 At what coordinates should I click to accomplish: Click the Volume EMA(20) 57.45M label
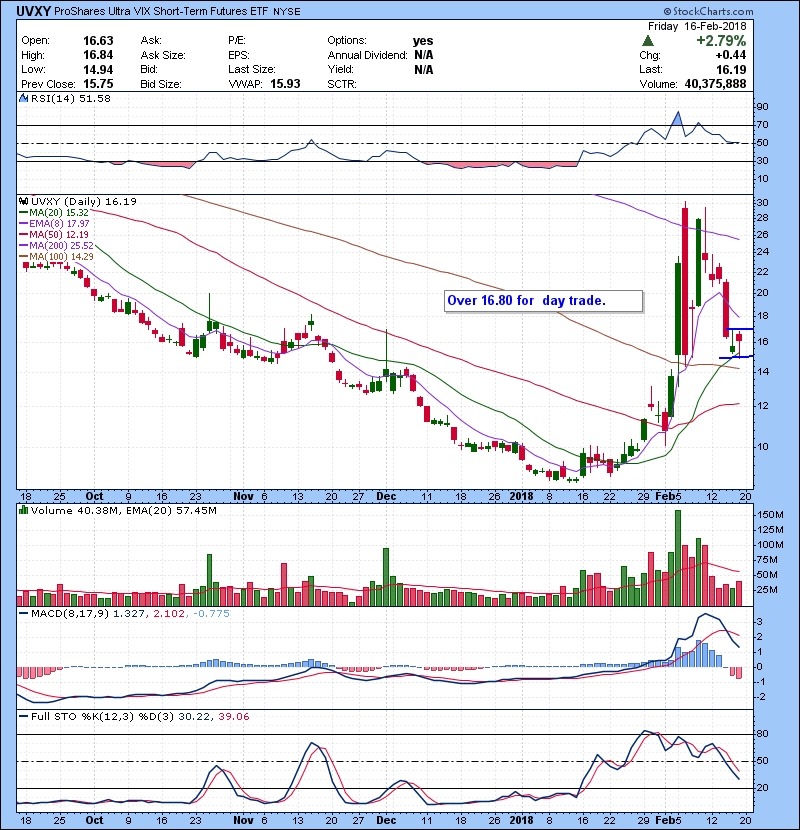[172, 511]
